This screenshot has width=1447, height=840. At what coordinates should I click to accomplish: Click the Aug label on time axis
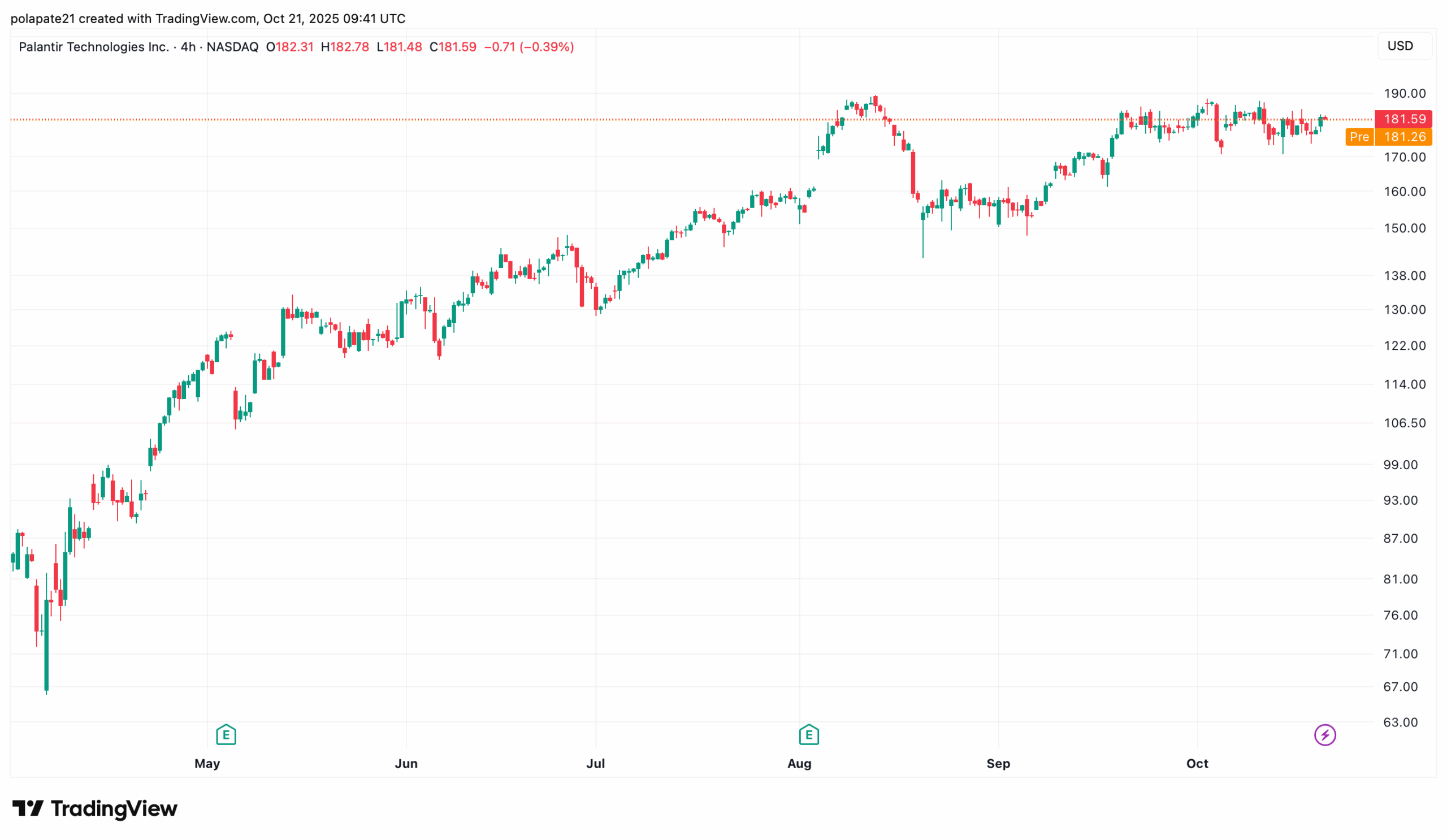point(799,764)
